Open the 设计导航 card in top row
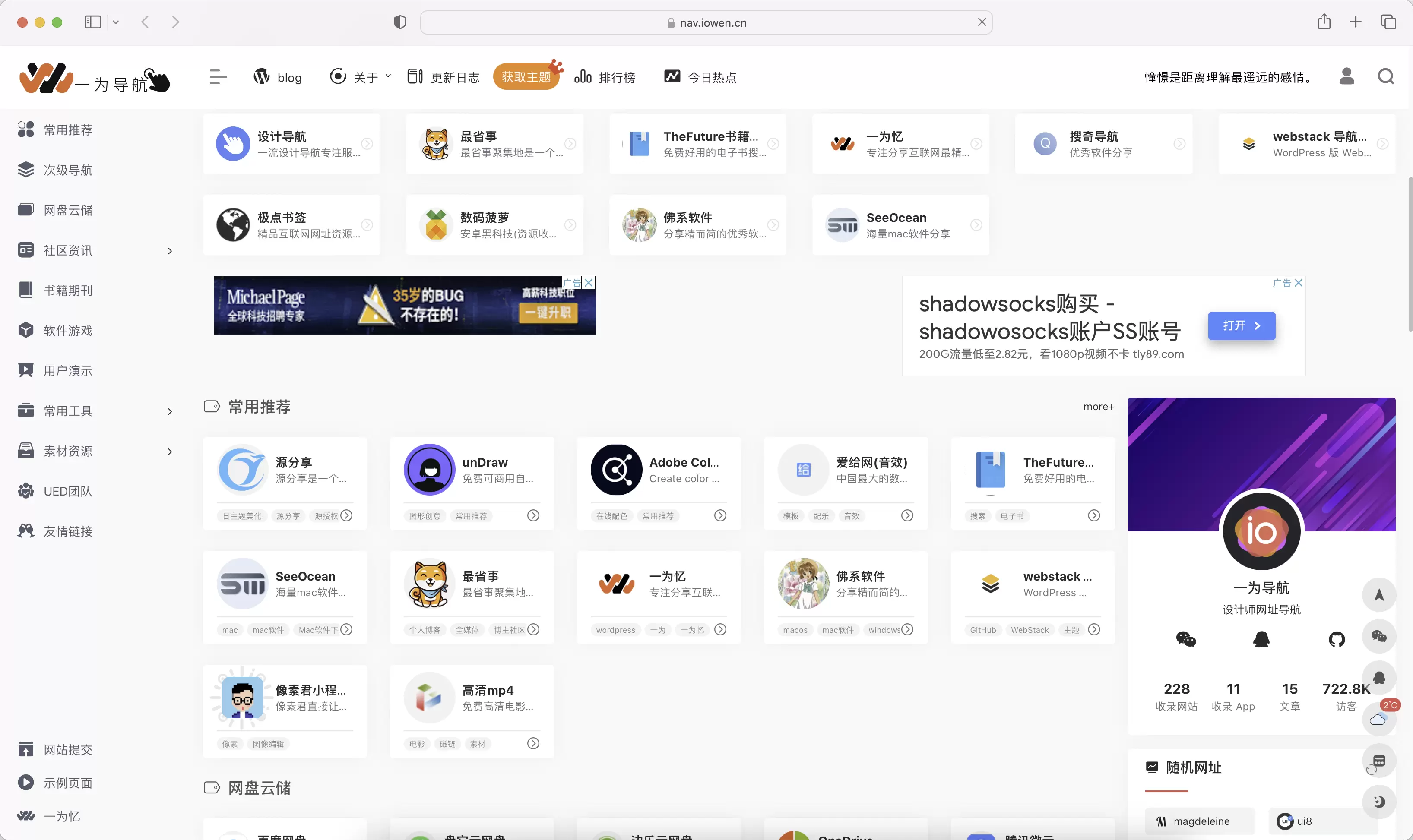1413x840 pixels. 291,144
